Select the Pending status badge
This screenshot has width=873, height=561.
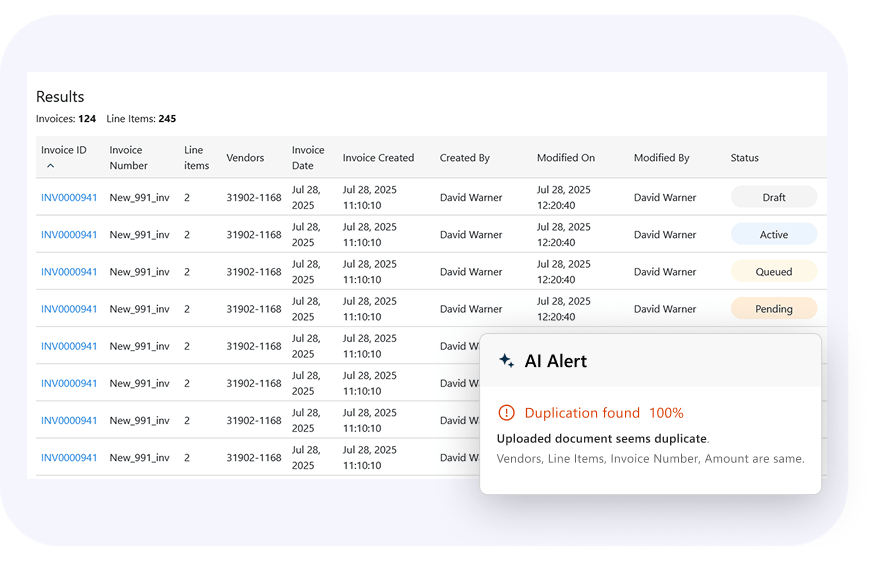[x=773, y=309]
